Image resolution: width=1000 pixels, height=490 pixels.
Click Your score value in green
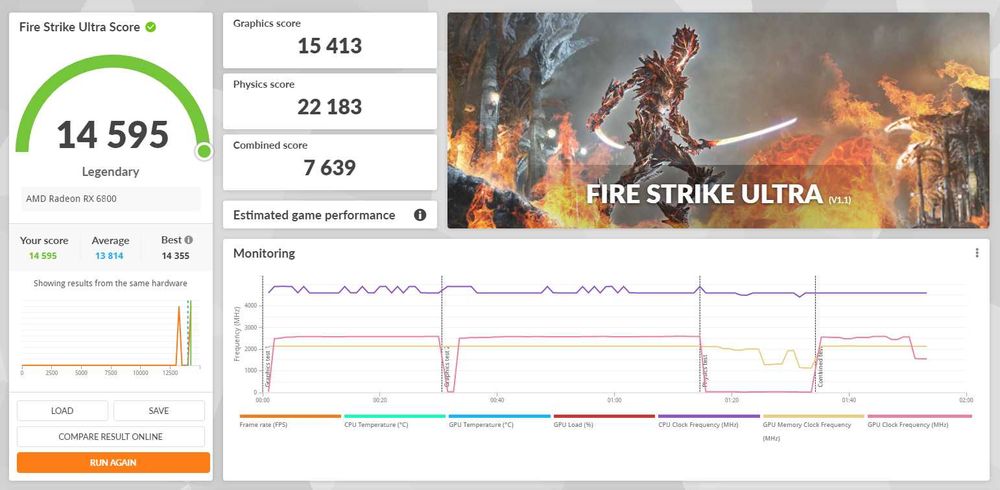click(43, 256)
